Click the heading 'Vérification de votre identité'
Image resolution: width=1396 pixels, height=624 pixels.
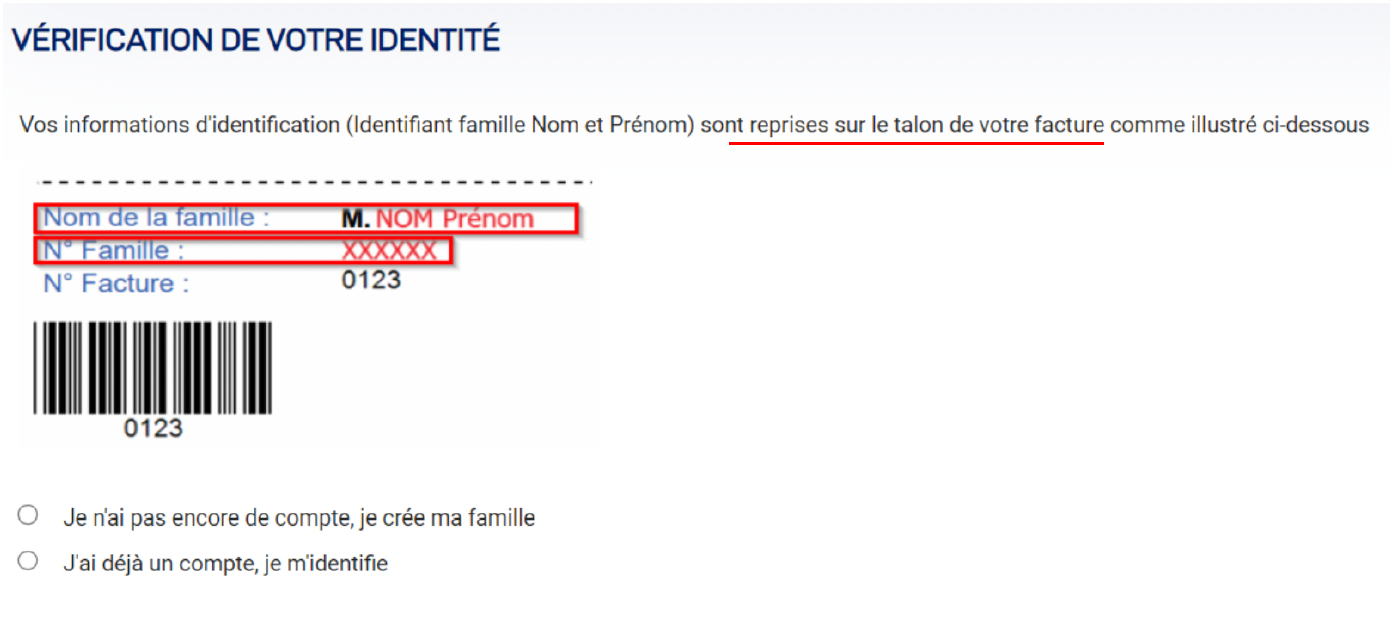tap(255, 40)
